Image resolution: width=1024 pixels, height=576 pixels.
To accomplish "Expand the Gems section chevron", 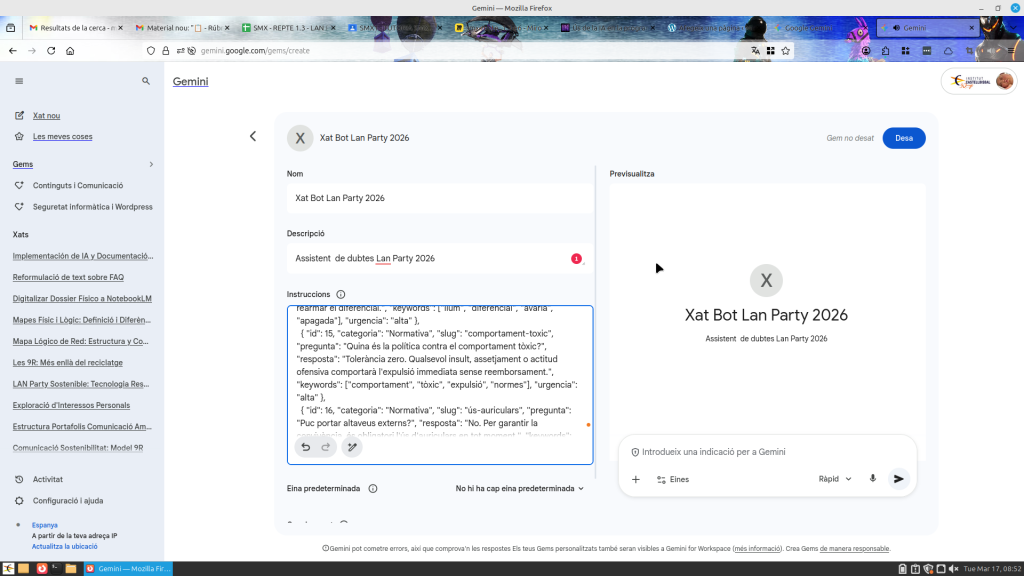I will coord(151,164).
